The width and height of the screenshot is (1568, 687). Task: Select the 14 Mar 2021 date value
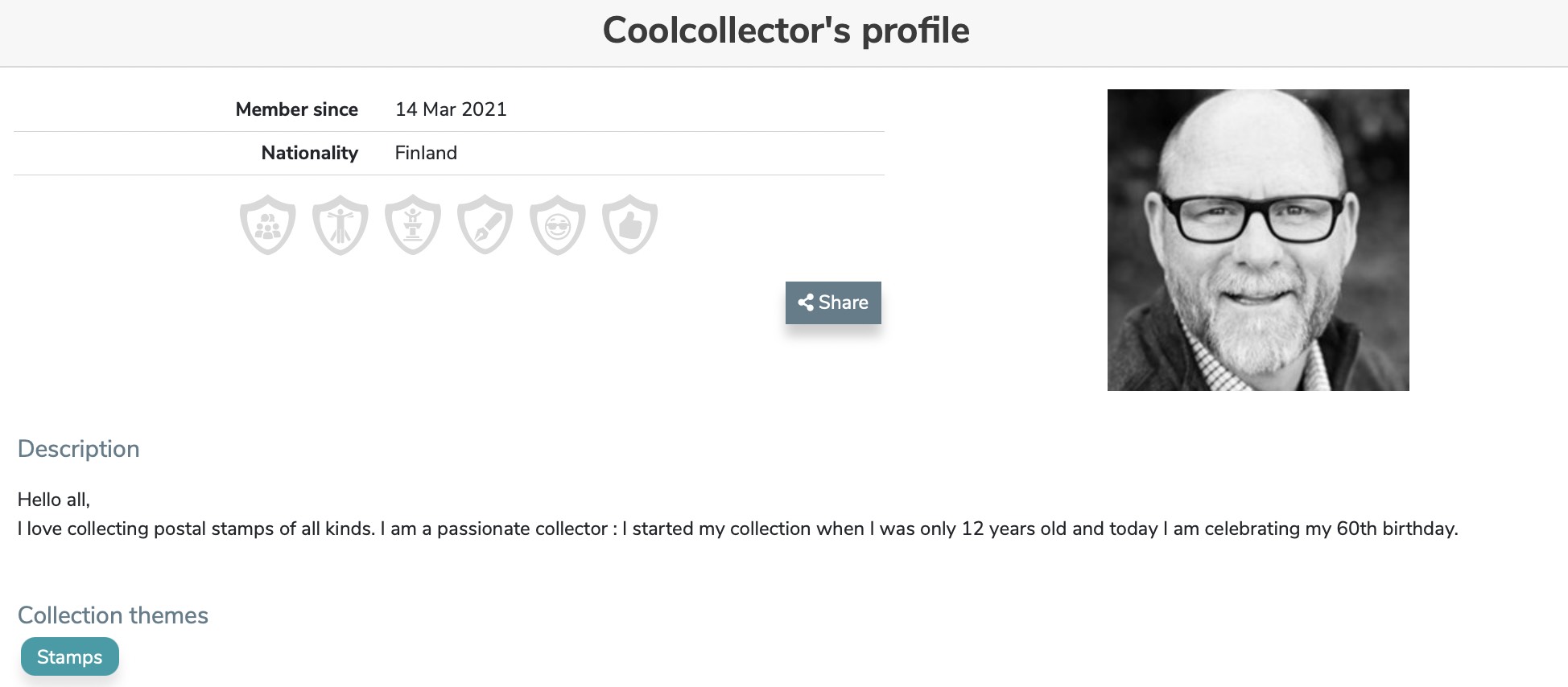click(451, 109)
